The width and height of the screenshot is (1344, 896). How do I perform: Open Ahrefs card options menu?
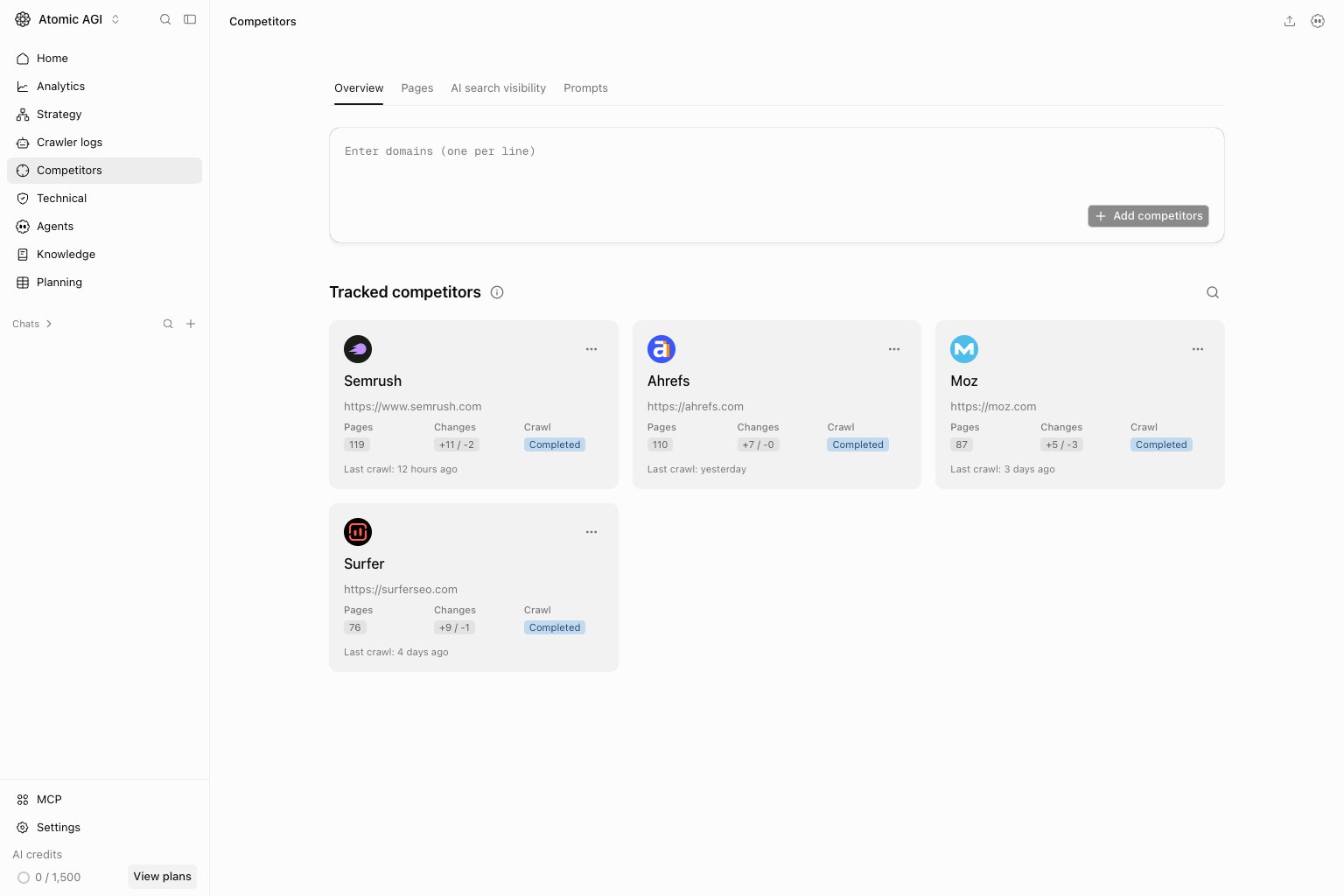(894, 349)
